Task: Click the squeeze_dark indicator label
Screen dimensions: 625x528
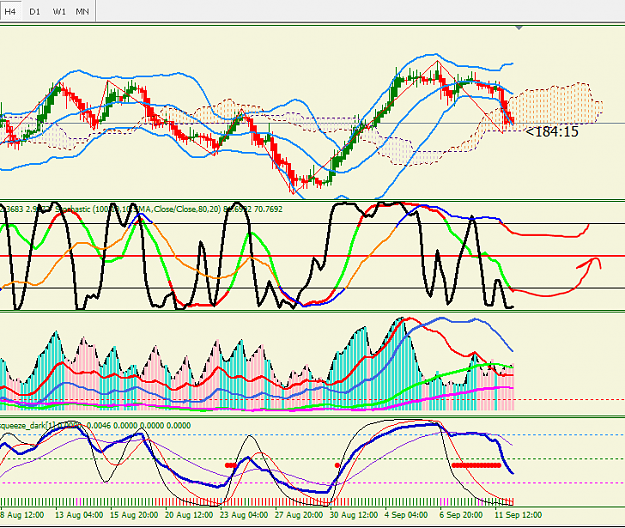Action: (x=95, y=426)
